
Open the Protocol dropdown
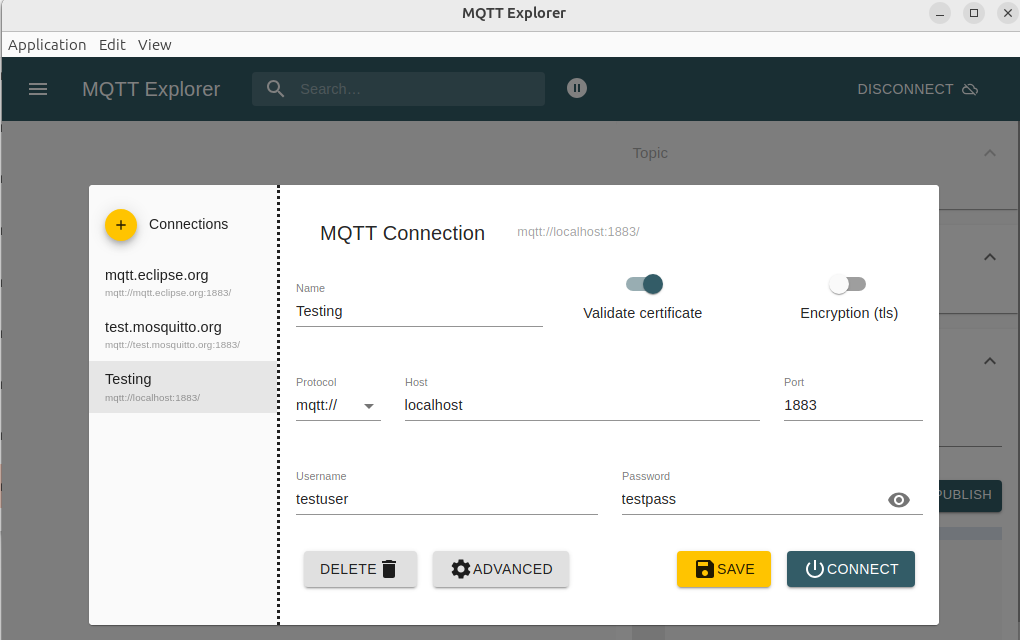(338, 406)
